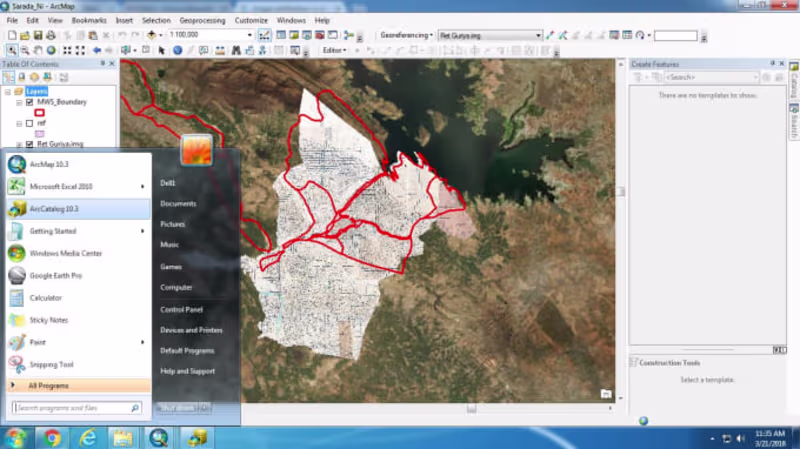Click the red MWS_Boundary symbol swatch
The width and height of the screenshot is (800, 449).
click(39, 112)
